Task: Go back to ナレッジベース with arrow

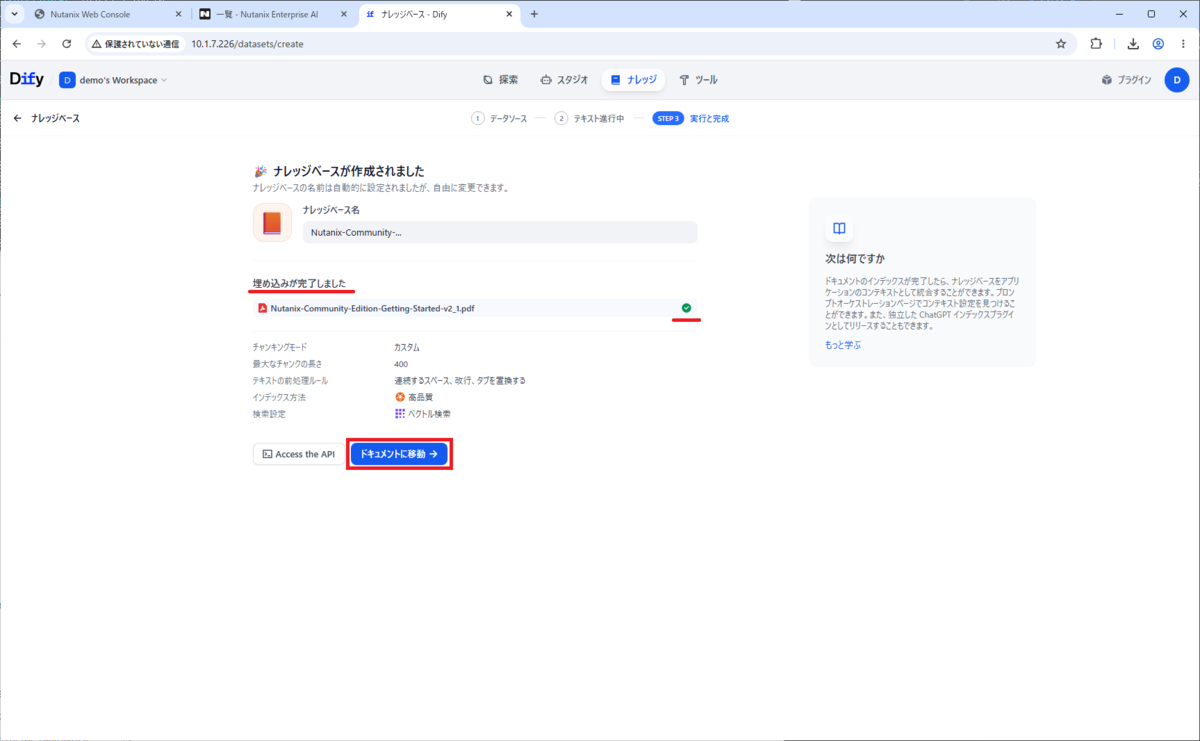Action: pyautogui.click(x=17, y=118)
